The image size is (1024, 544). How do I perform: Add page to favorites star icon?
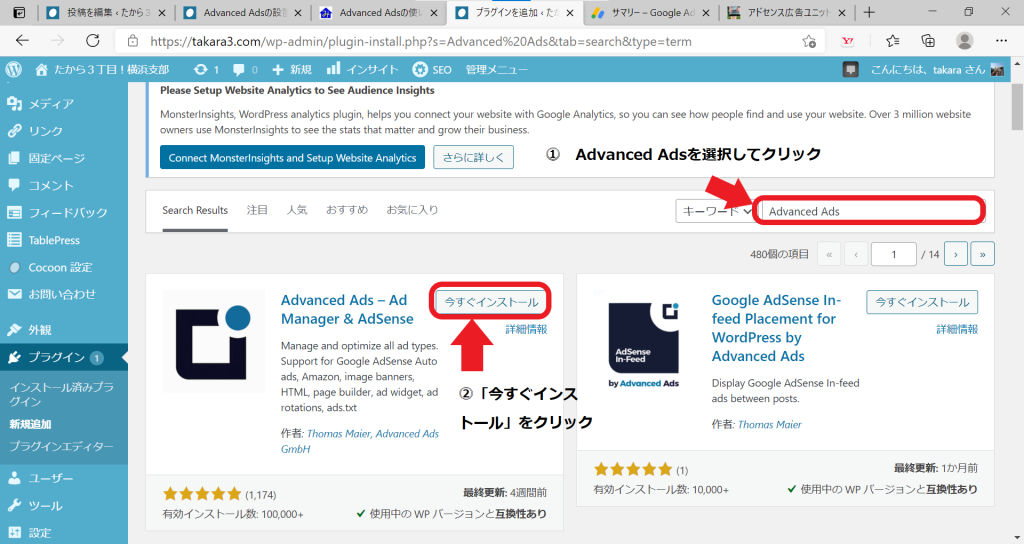point(808,41)
